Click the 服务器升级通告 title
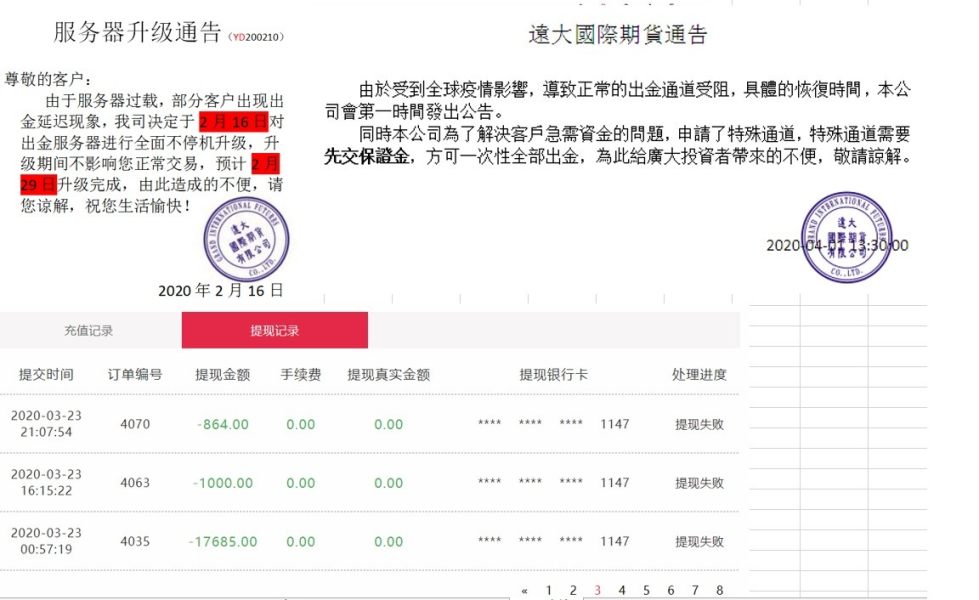Viewport: 979px width, 600px height. tap(137, 32)
